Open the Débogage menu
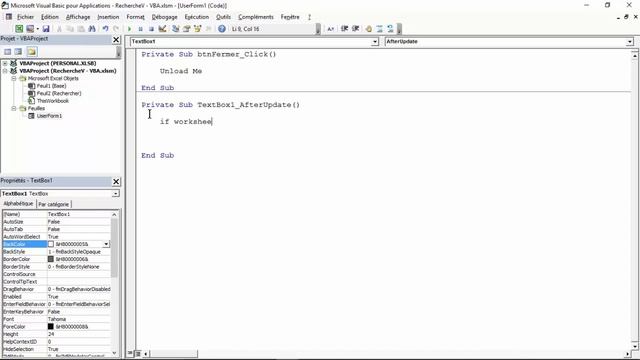This screenshot has height=360, width=640. coord(164,17)
